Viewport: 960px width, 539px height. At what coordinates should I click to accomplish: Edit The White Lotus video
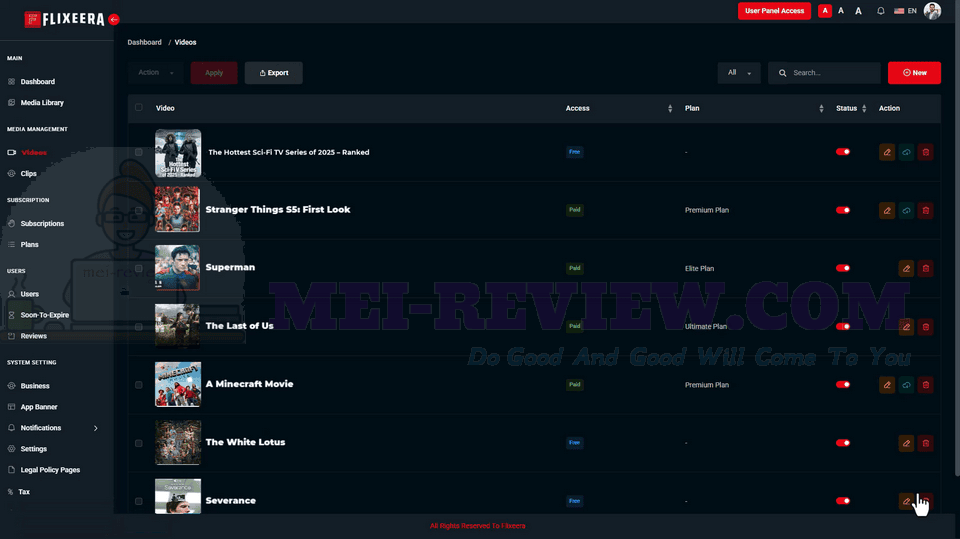click(x=906, y=443)
